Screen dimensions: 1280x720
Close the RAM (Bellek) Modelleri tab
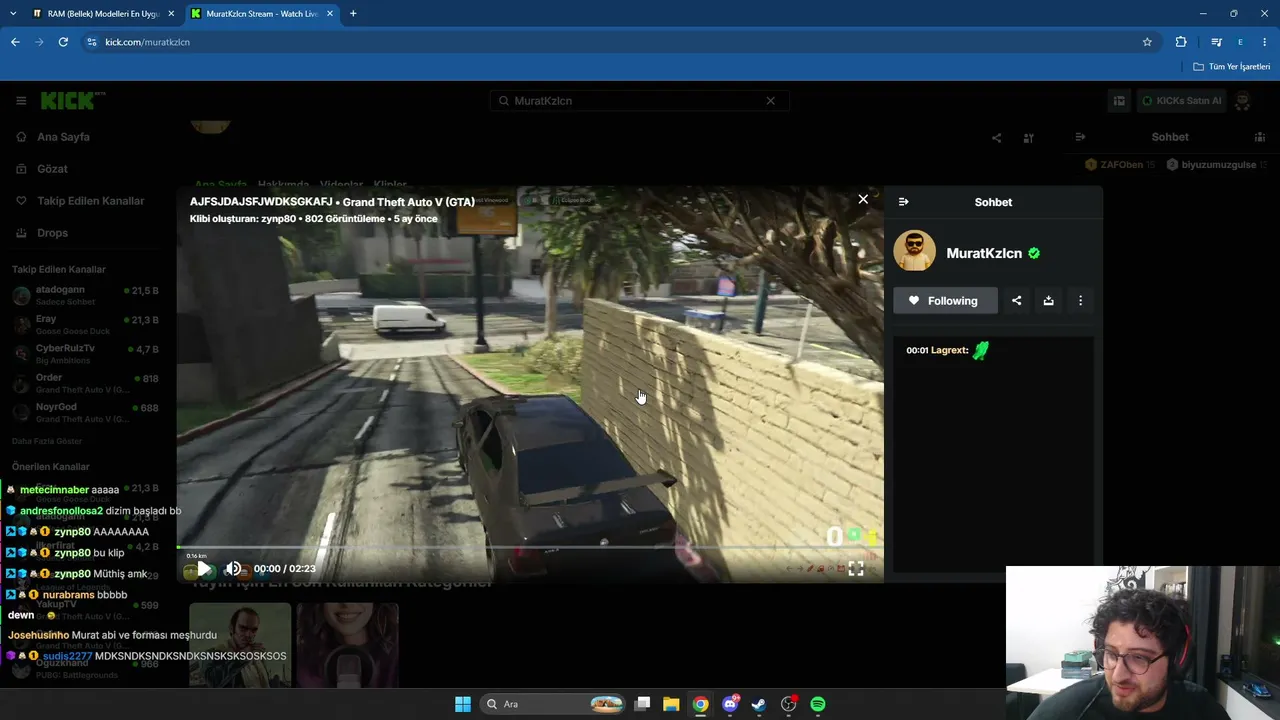tap(169, 14)
